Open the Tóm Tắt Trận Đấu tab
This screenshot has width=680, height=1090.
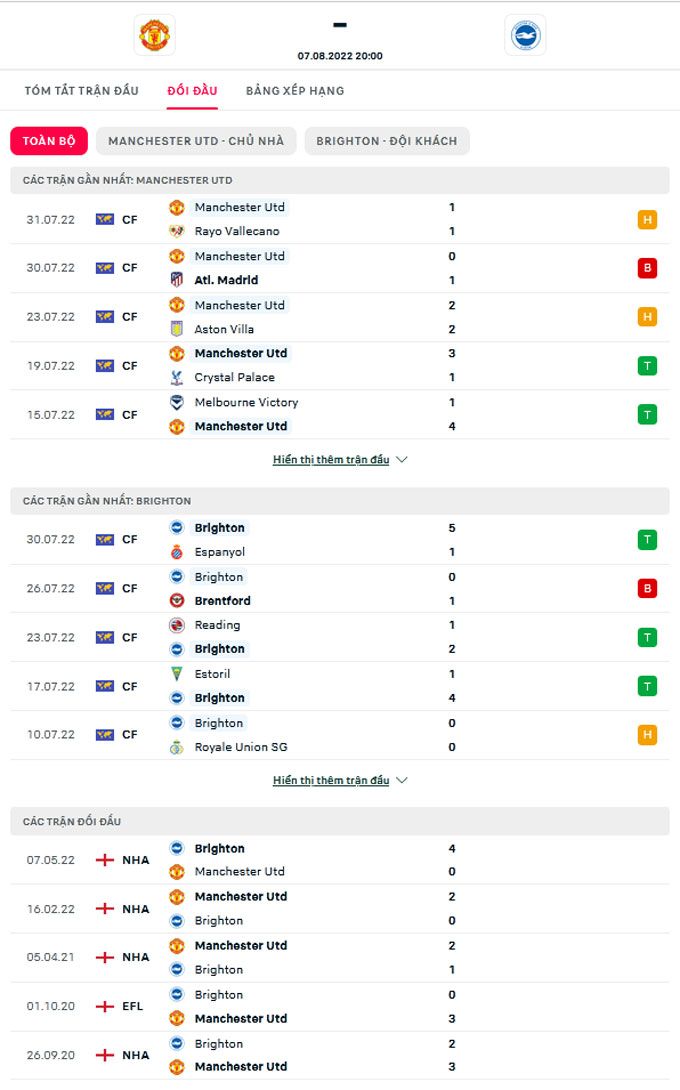click(82, 91)
